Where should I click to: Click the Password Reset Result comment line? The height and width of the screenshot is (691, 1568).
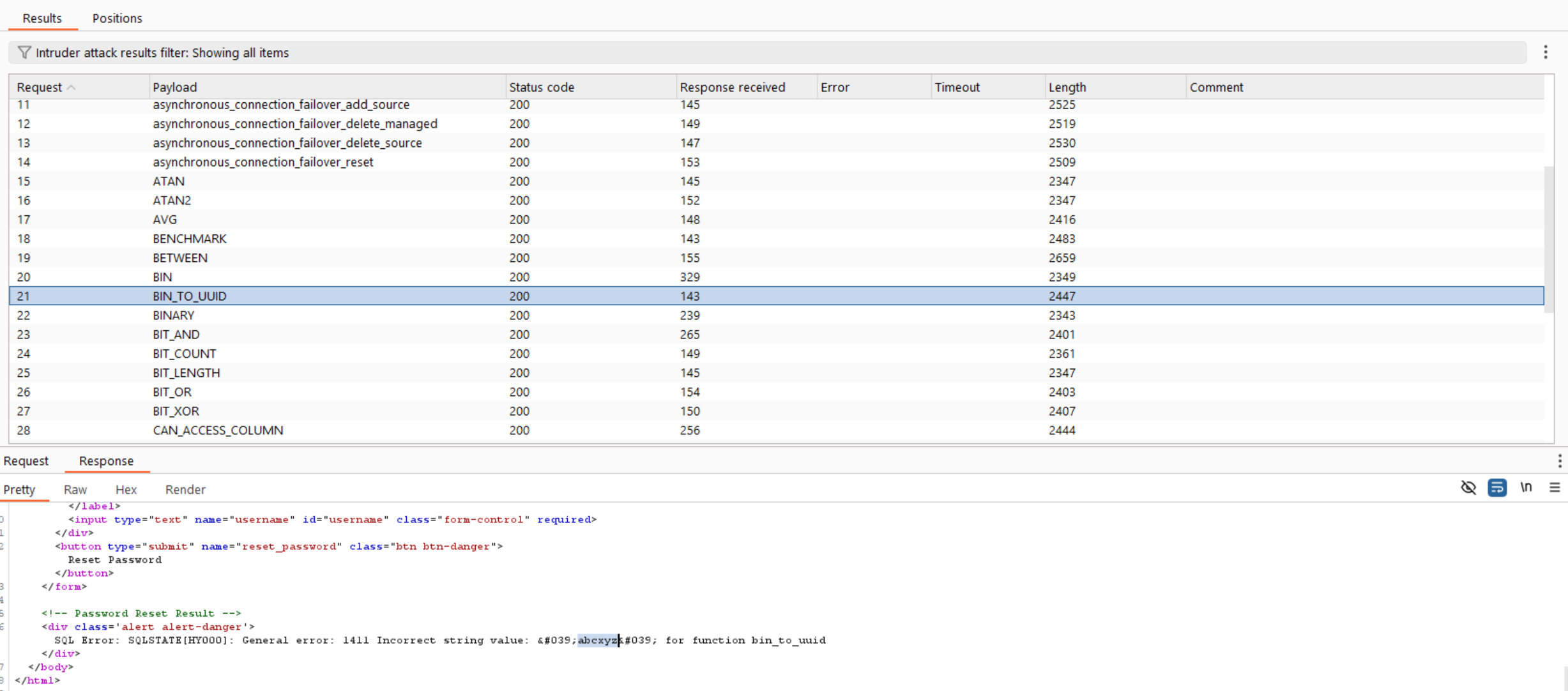[x=141, y=613]
